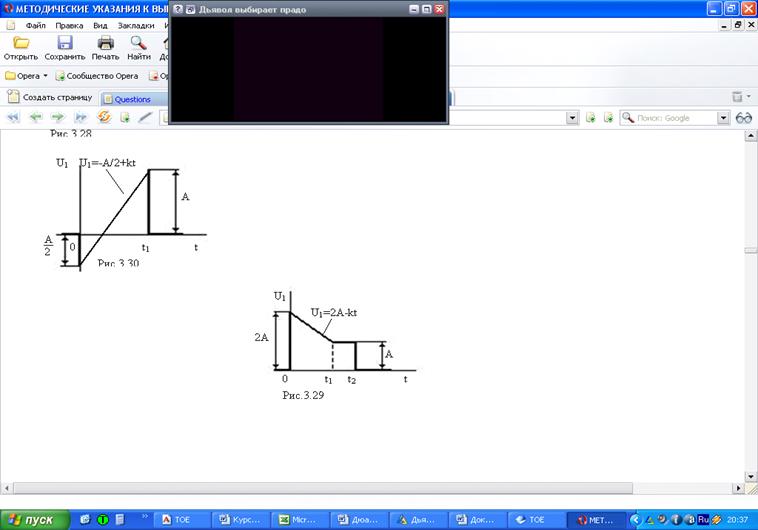The image size is (758, 530).
Task: Click the Opera document menu icon left of Файл
Action: tap(11, 25)
